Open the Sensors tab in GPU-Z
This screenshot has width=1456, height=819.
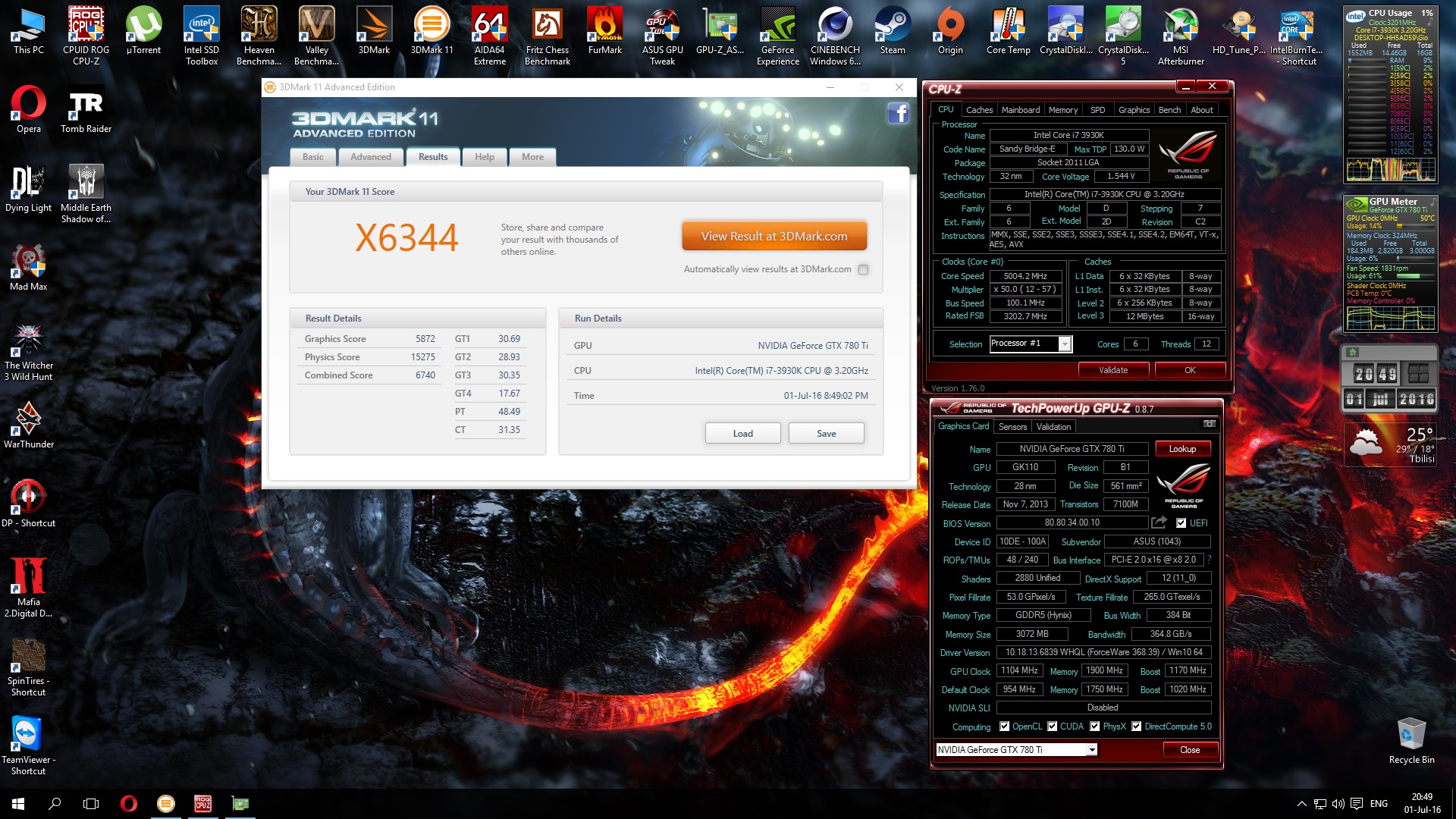pos(1012,427)
